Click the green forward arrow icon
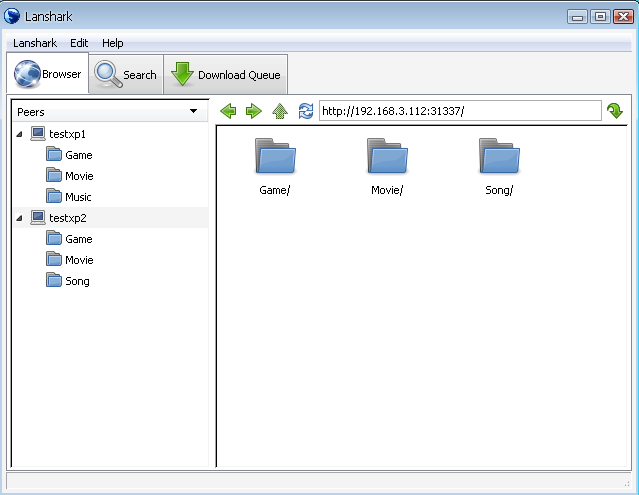Image resolution: width=639 pixels, height=495 pixels. point(254,111)
